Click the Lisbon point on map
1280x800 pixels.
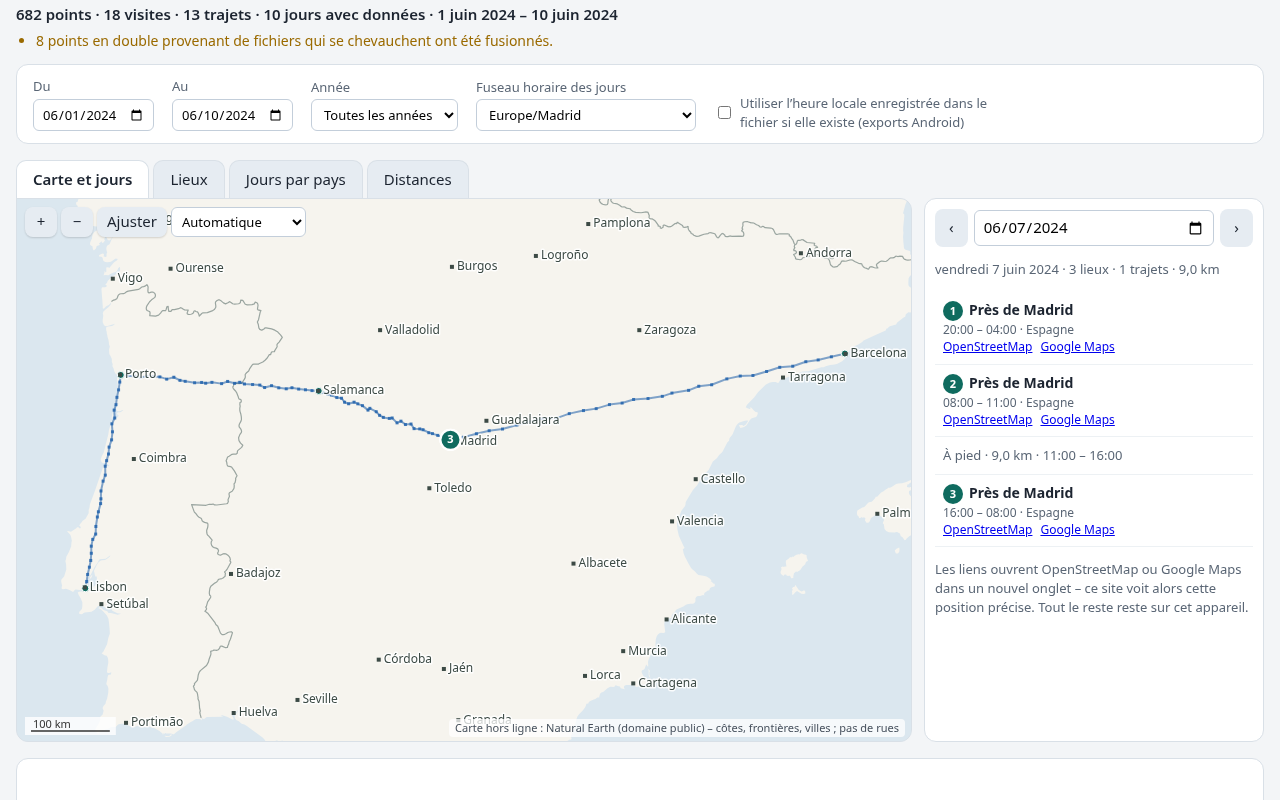[85, 588]
